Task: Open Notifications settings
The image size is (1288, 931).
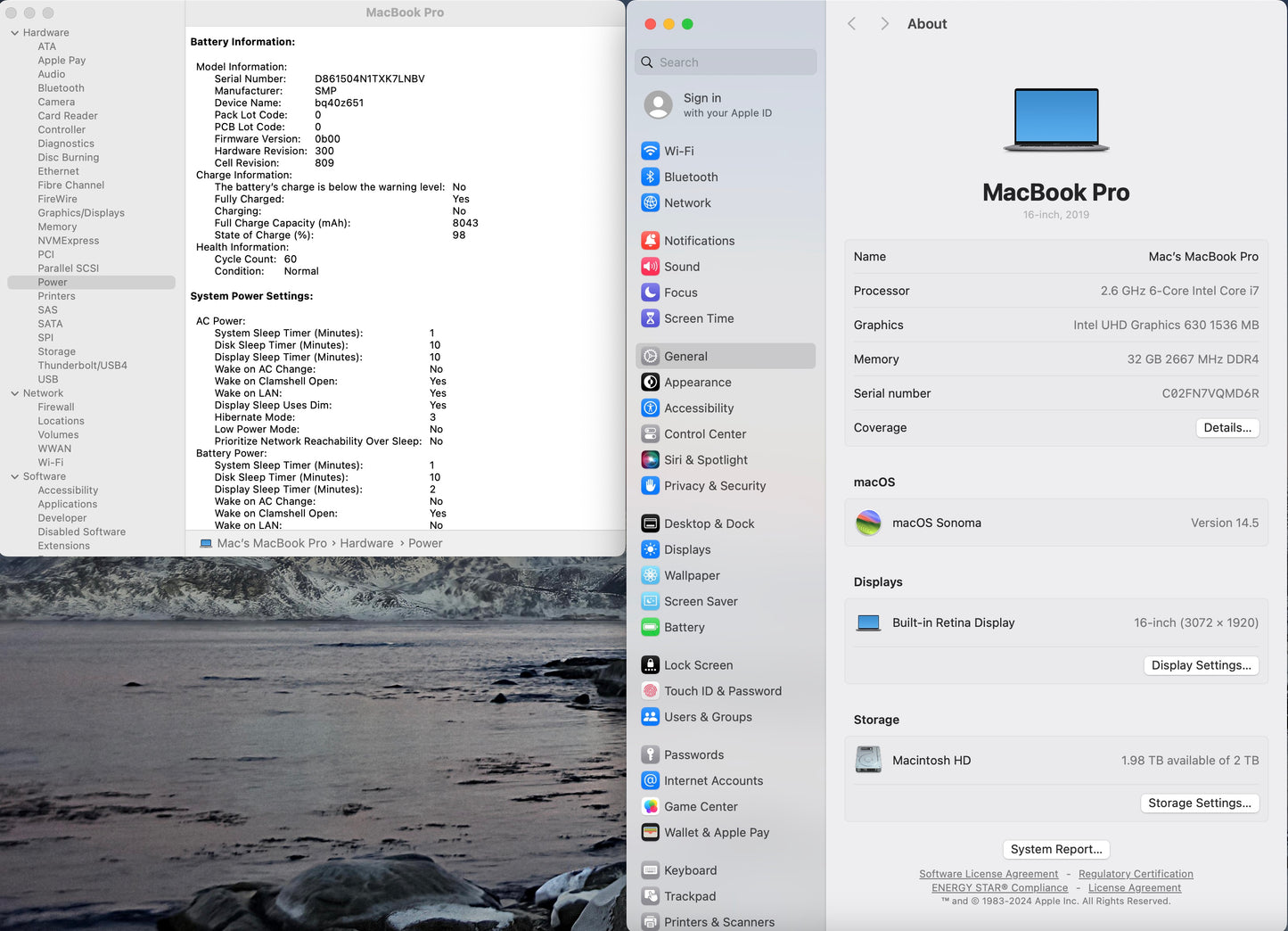Action: coord(699,240)
